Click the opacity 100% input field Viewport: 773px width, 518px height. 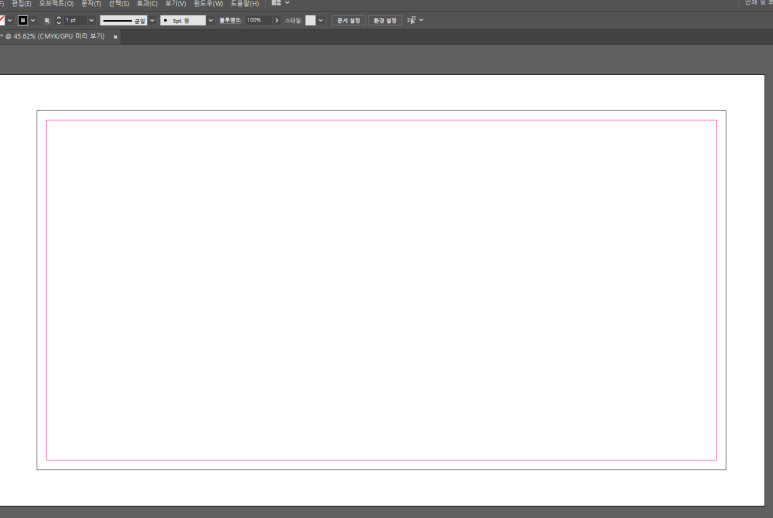(257, 20)
